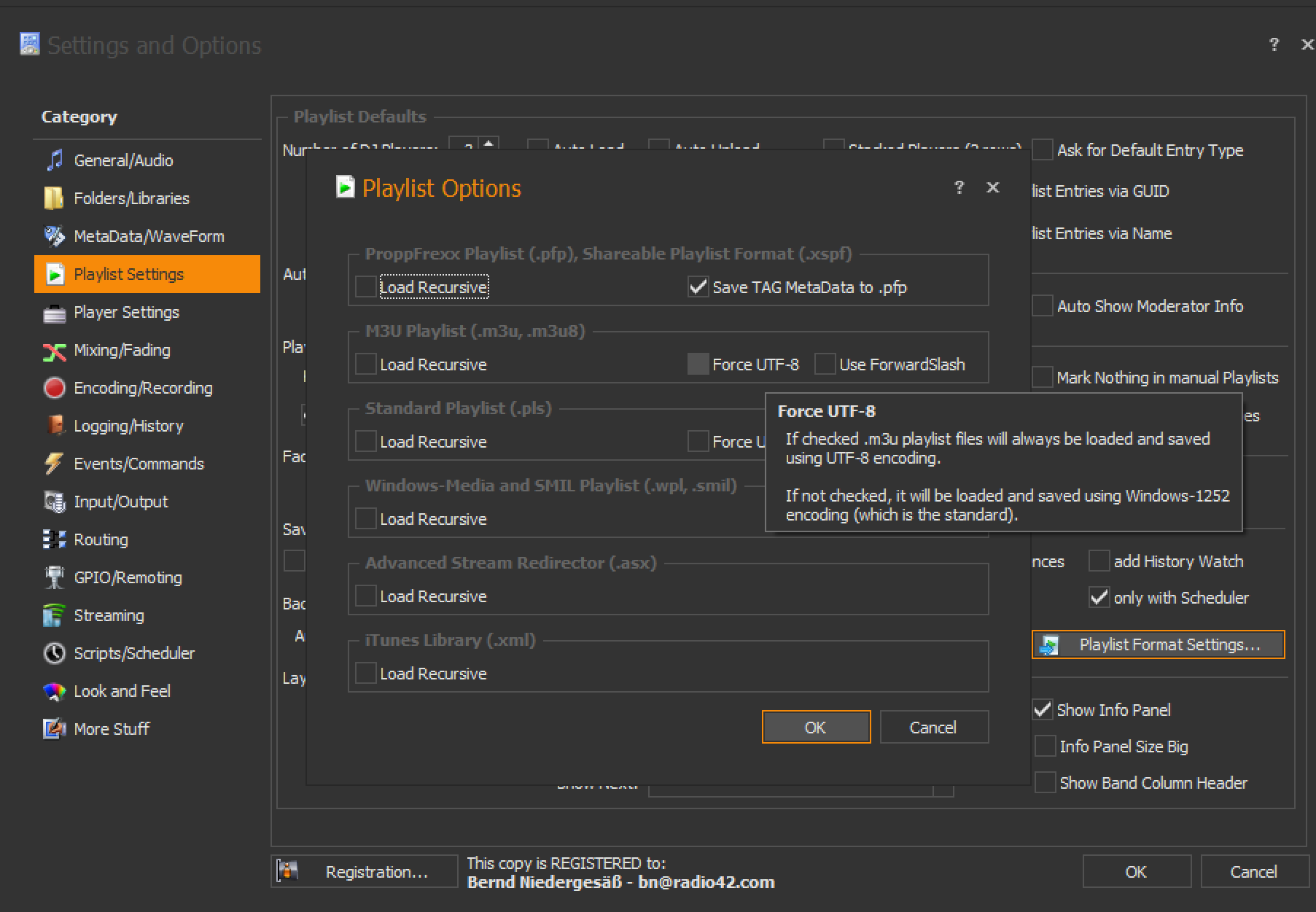Viewport: 1316px width, 912px height.
Task: Select the Routing category
Action: pos(101,539)
